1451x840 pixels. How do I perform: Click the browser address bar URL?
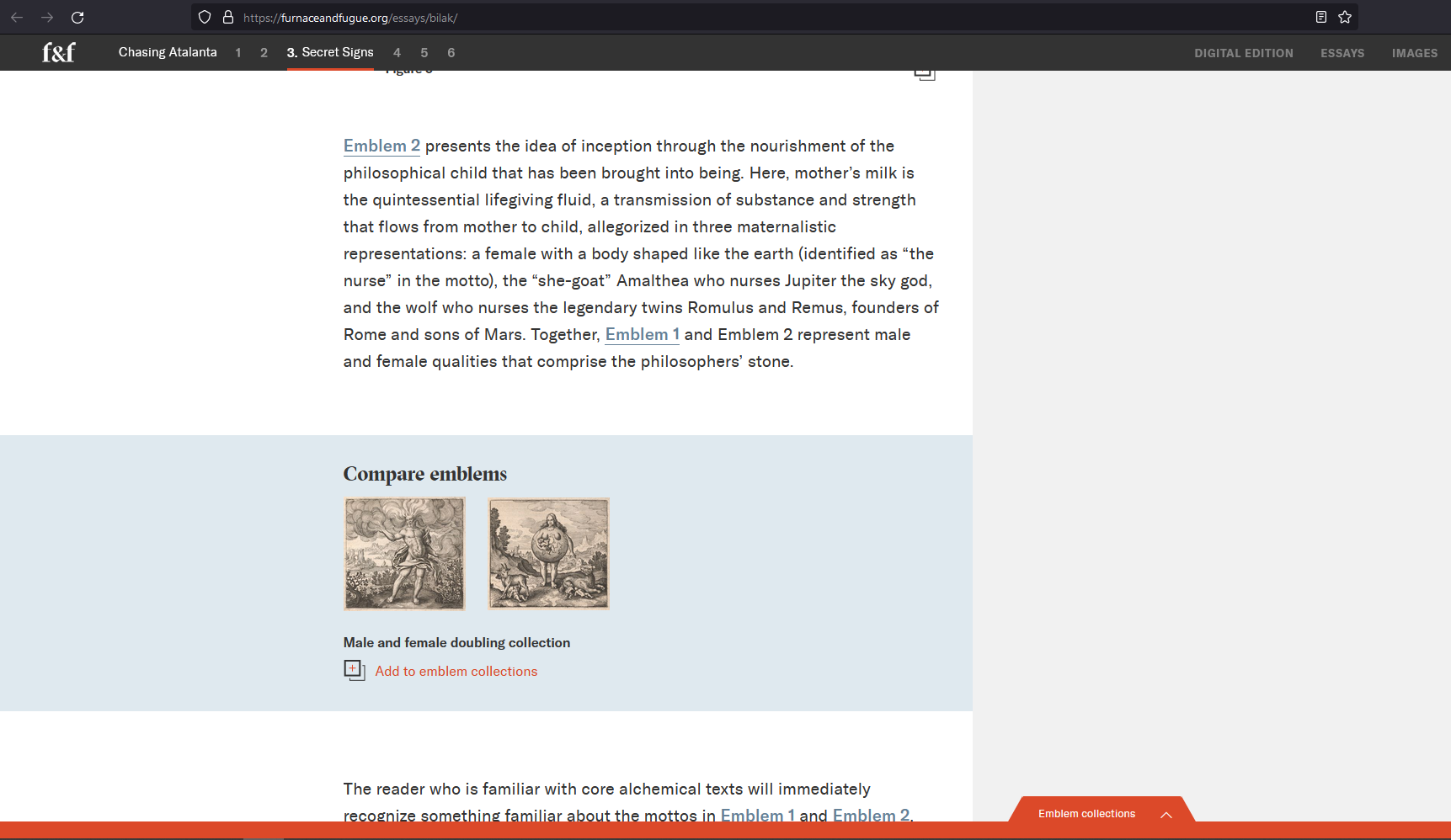click(350, 18)
